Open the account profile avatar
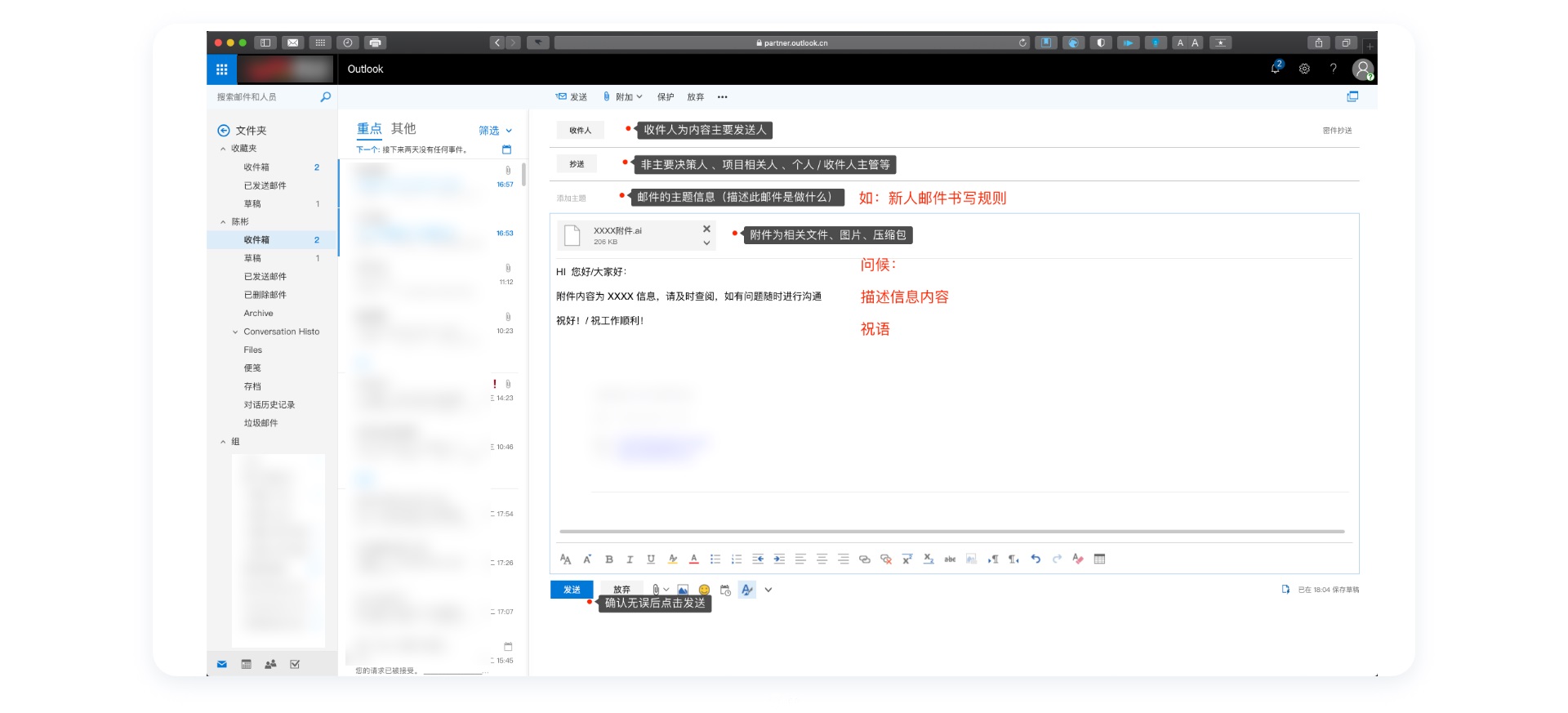 pos(1362,69)
